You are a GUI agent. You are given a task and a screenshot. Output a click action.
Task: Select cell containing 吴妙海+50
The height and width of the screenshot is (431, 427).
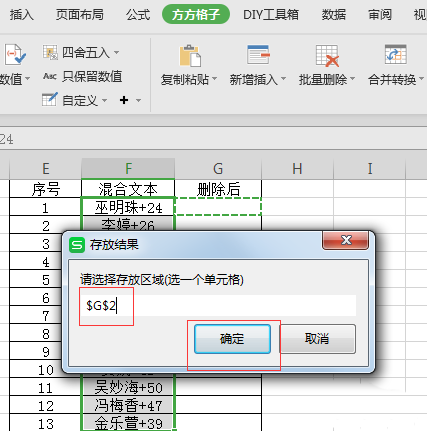(x=128, y=387)
